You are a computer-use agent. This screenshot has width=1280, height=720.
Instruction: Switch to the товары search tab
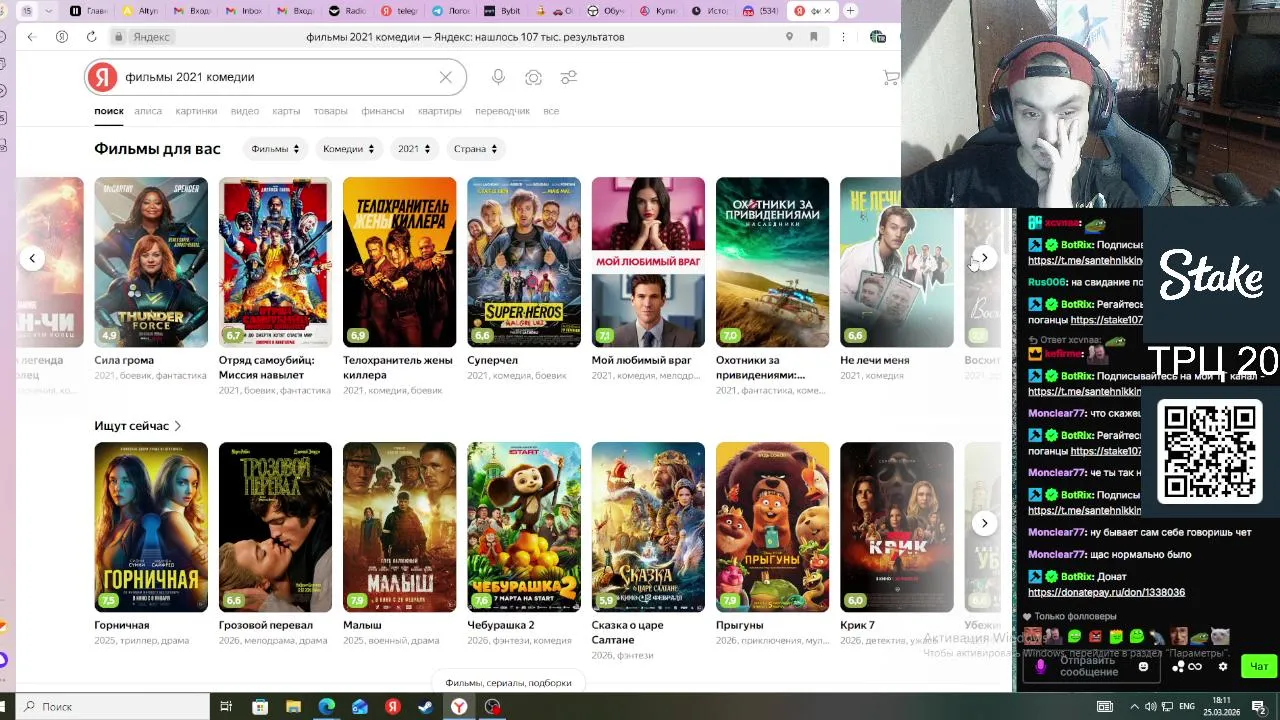pos(330,111)
